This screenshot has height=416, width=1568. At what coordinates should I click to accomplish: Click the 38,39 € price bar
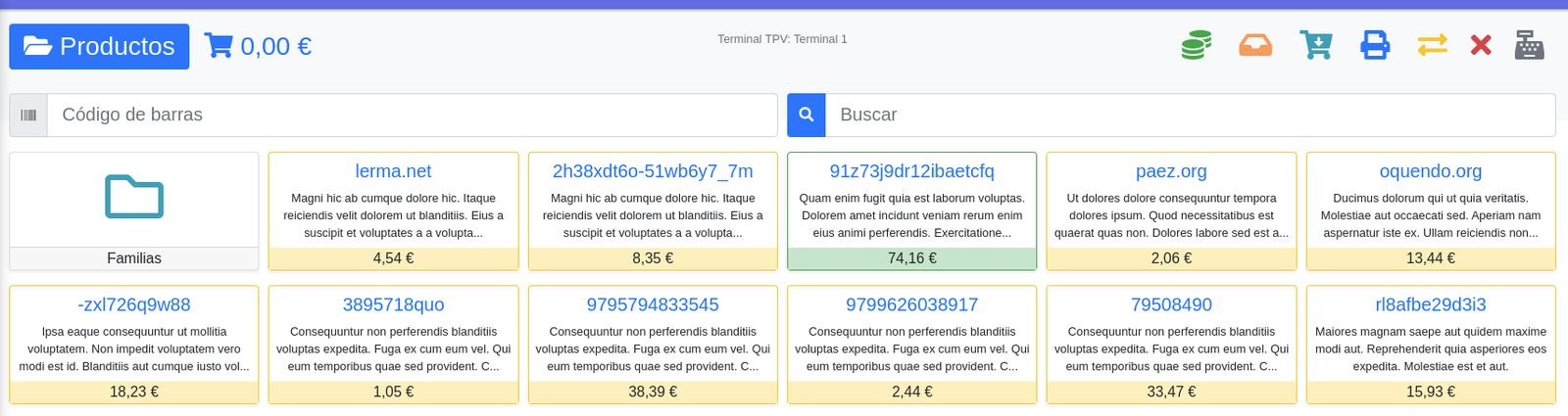[x=653, y=392]
